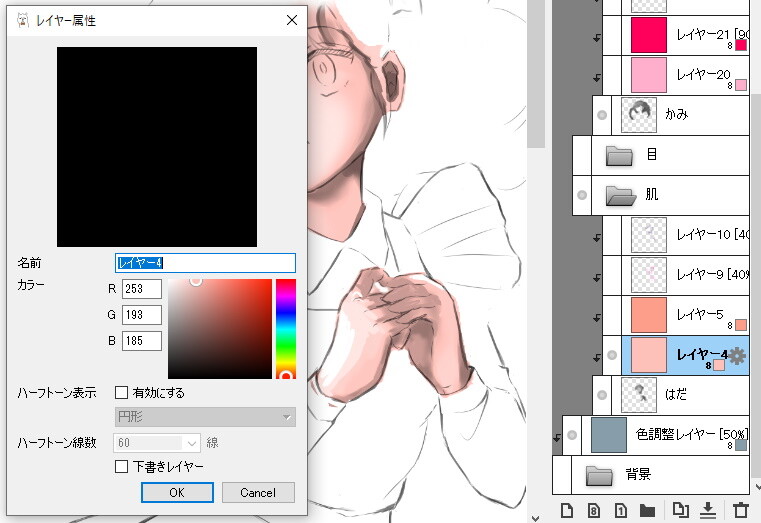
Task: Delete layer trash icon
Action: point(741,510)
